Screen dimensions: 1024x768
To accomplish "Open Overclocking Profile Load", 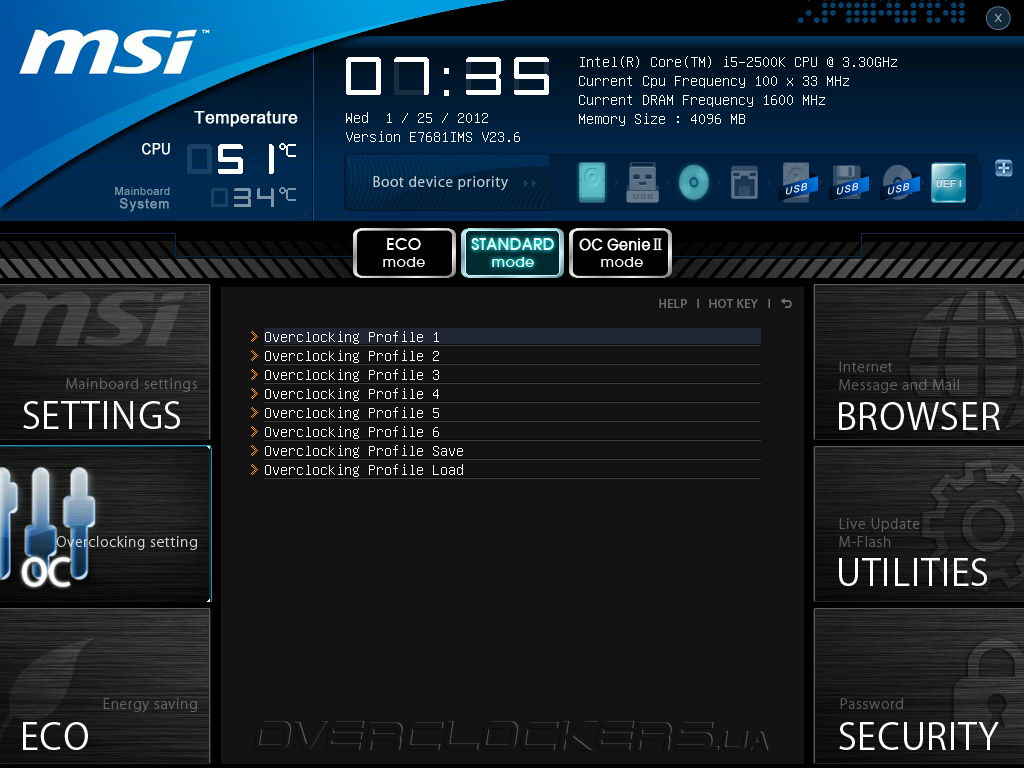I will tap(512, 470).
